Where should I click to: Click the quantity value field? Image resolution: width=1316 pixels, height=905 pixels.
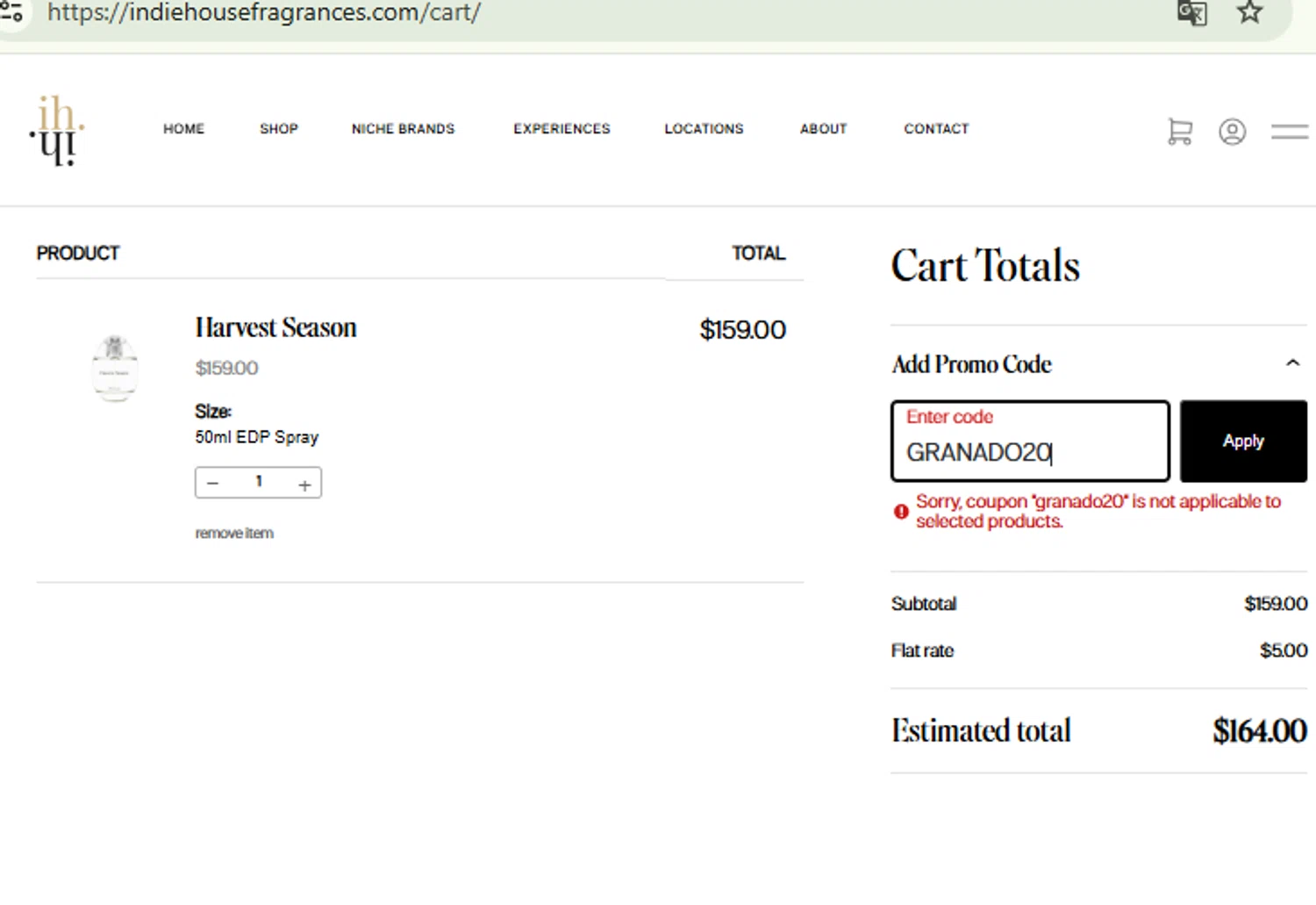tap(259, 482)
